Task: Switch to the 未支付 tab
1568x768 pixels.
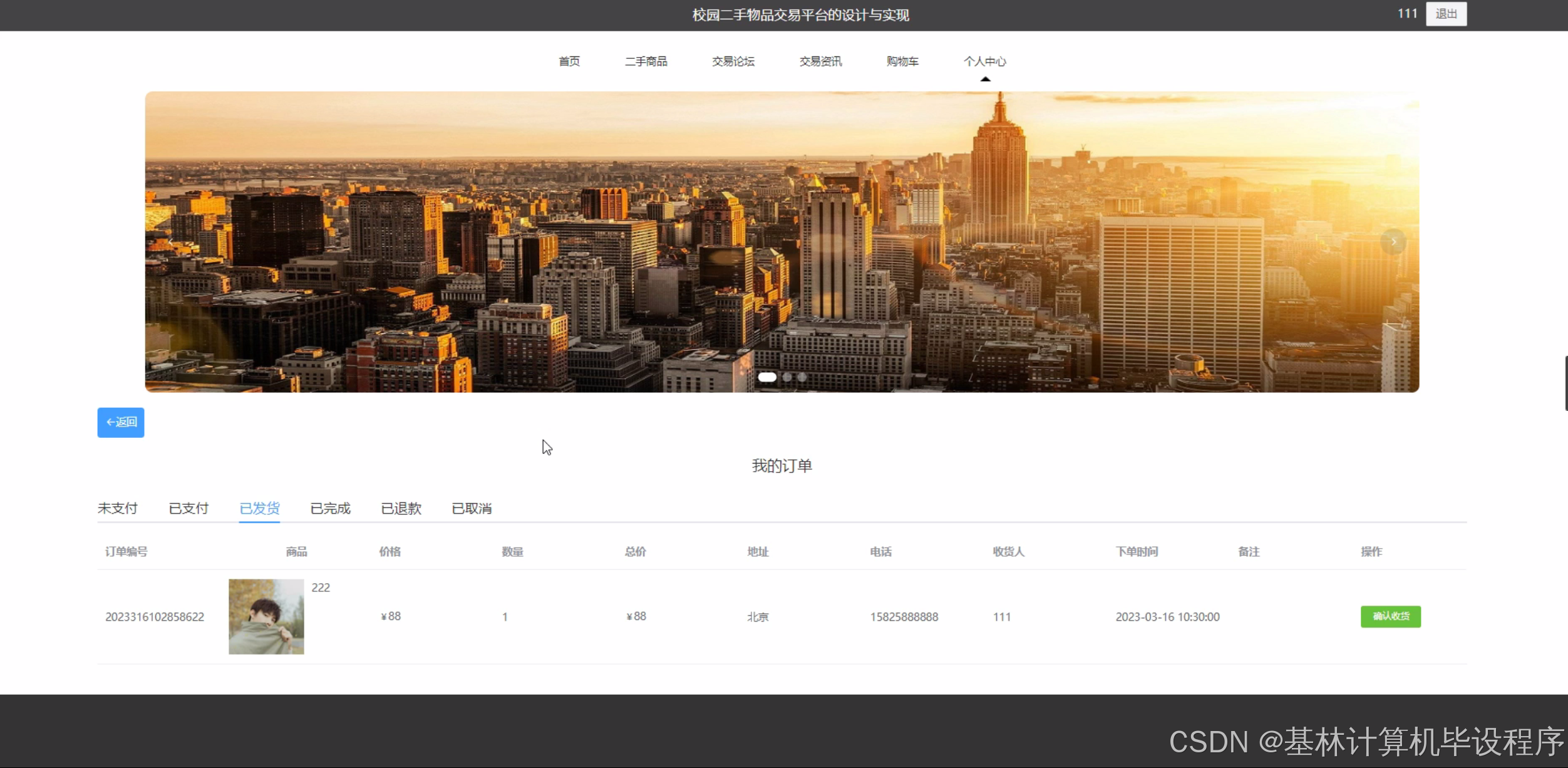Action: (x=118, y=508)
